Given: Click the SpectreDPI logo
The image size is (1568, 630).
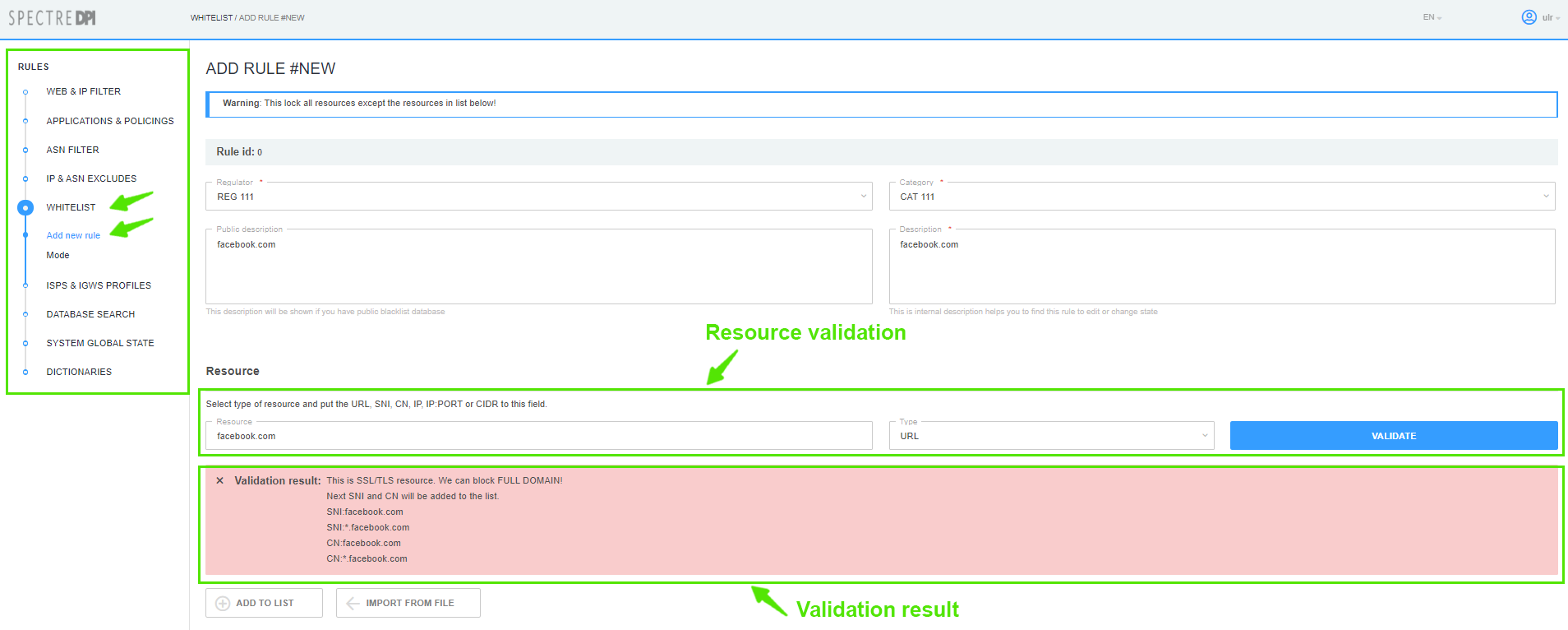Looking at the screenshot, I should (53, 18).
